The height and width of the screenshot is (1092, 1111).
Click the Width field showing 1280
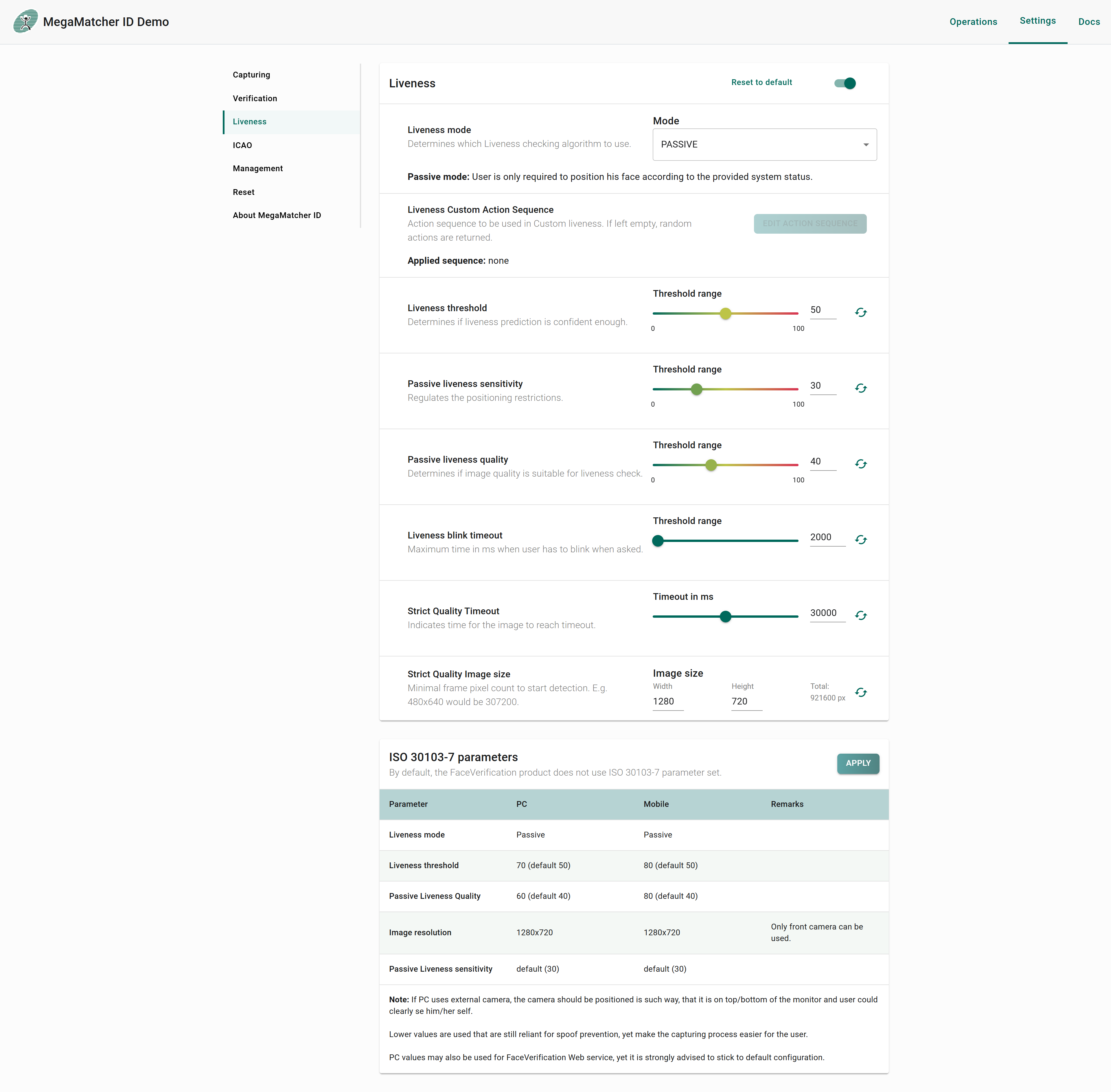click(x=668, y=701)
